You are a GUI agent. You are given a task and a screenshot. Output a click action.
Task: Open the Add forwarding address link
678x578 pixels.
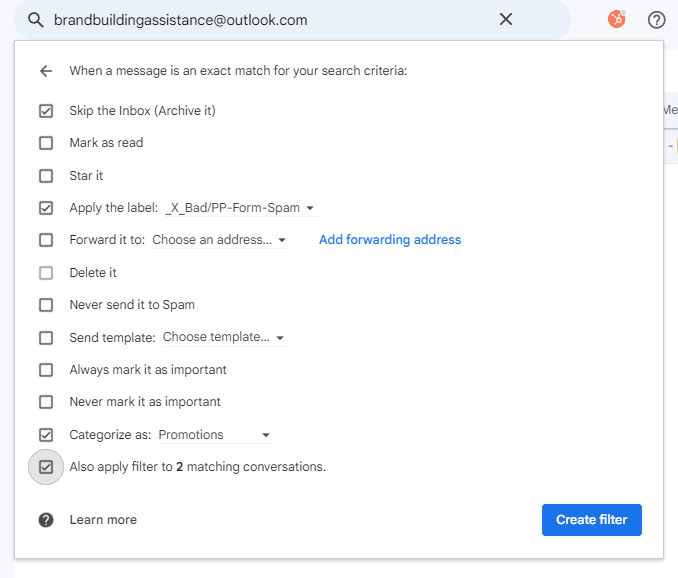(x=390, y=240)
